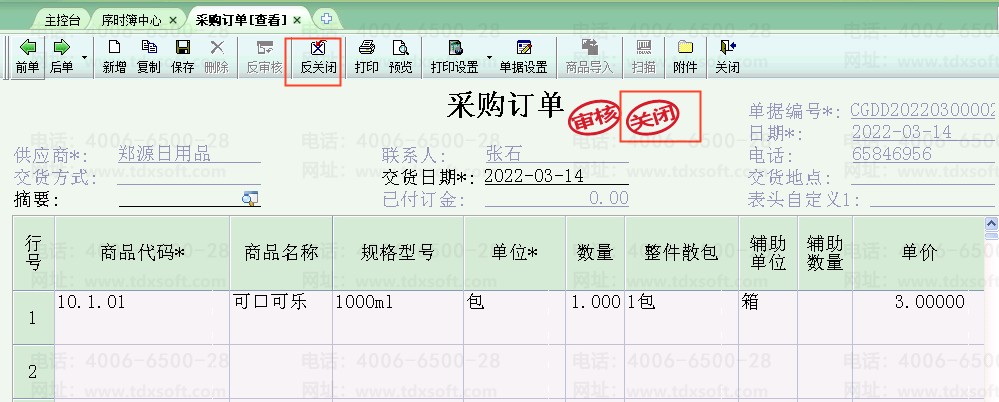Image resolution: width=999 pixels, height=402 pixels.
Task: Select the quantity cell 1.000
Action: point(595,318)
